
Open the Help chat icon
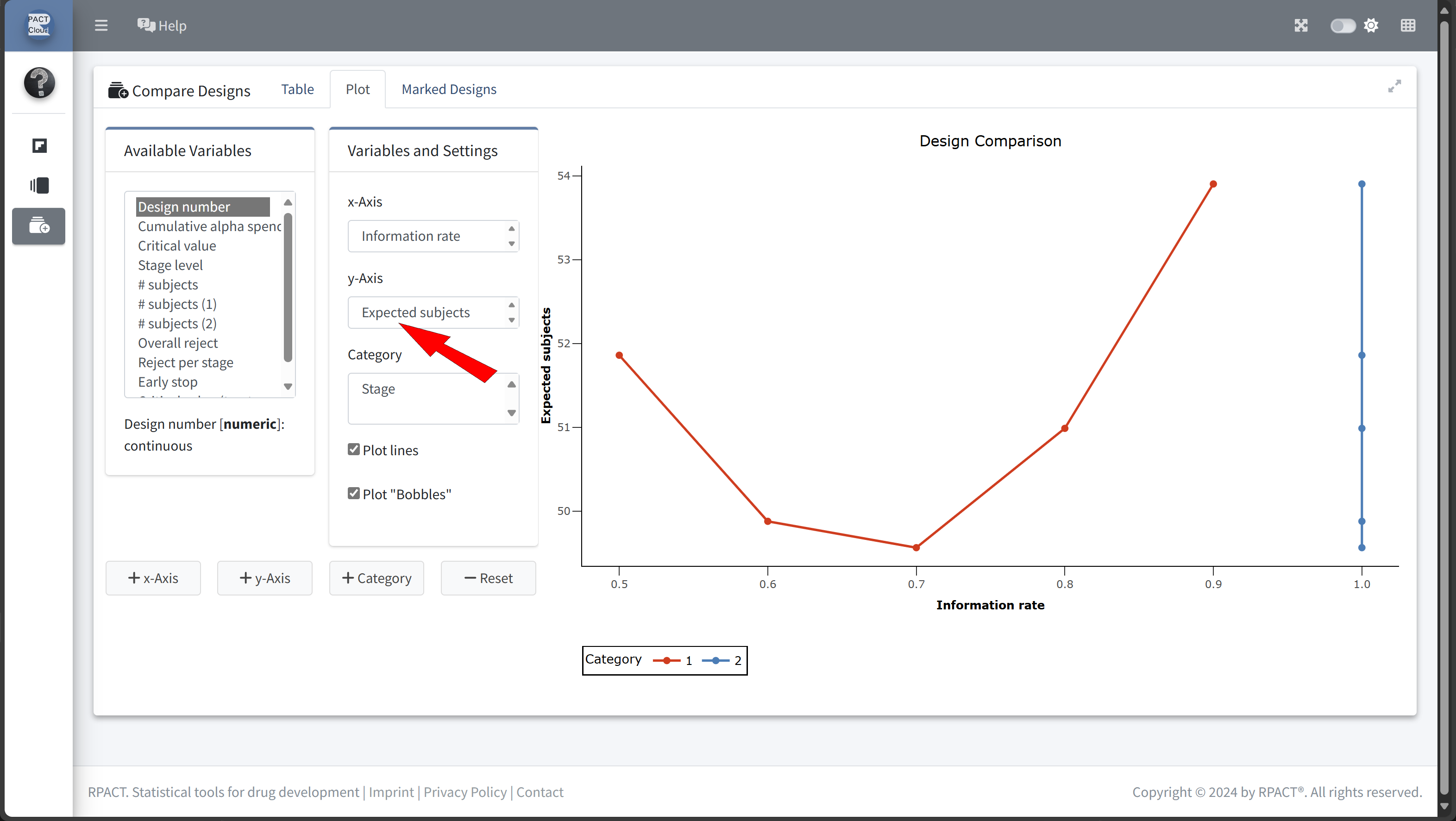click(x=146, y=25)
